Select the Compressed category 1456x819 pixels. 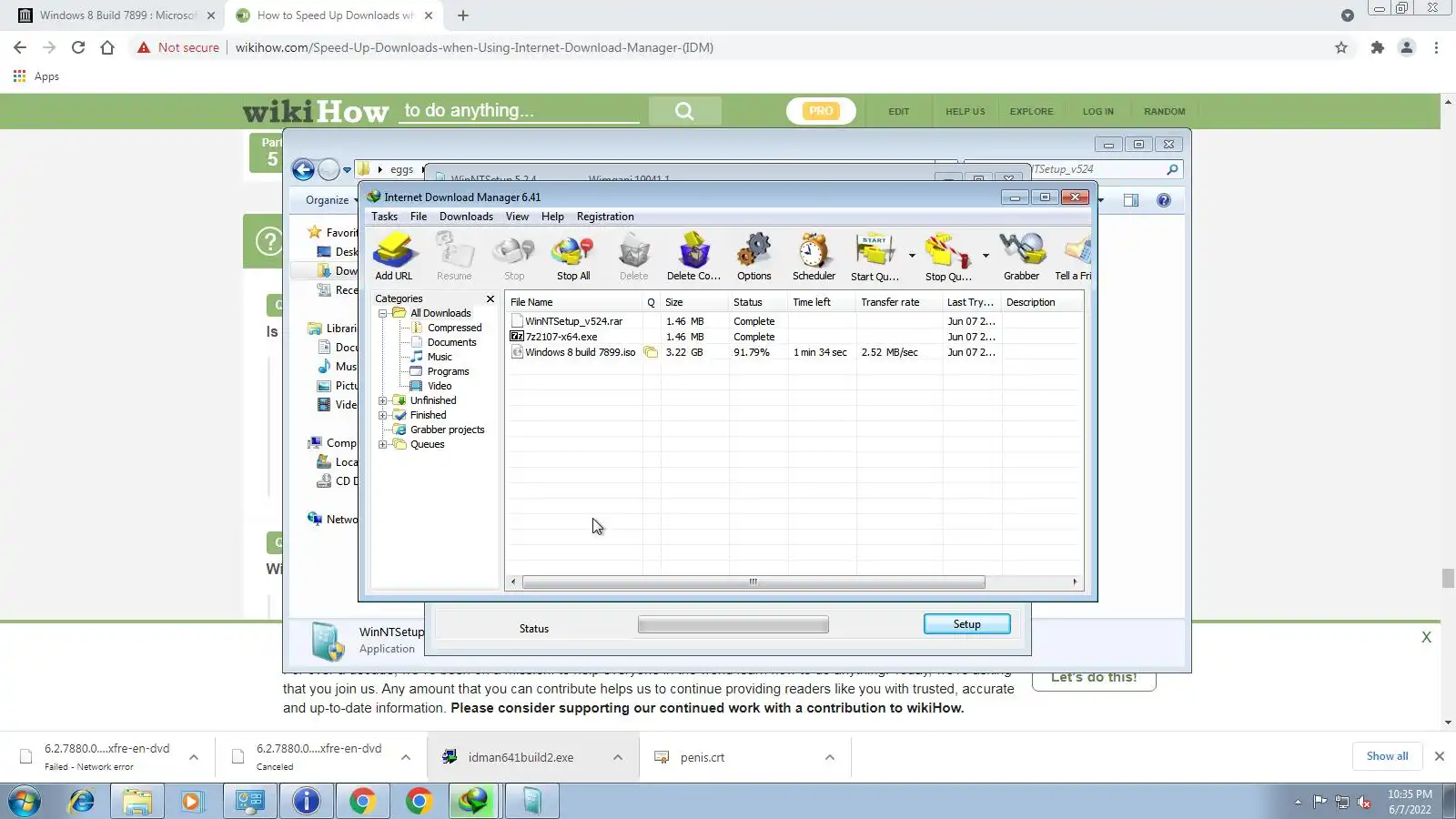coord(454,328)
